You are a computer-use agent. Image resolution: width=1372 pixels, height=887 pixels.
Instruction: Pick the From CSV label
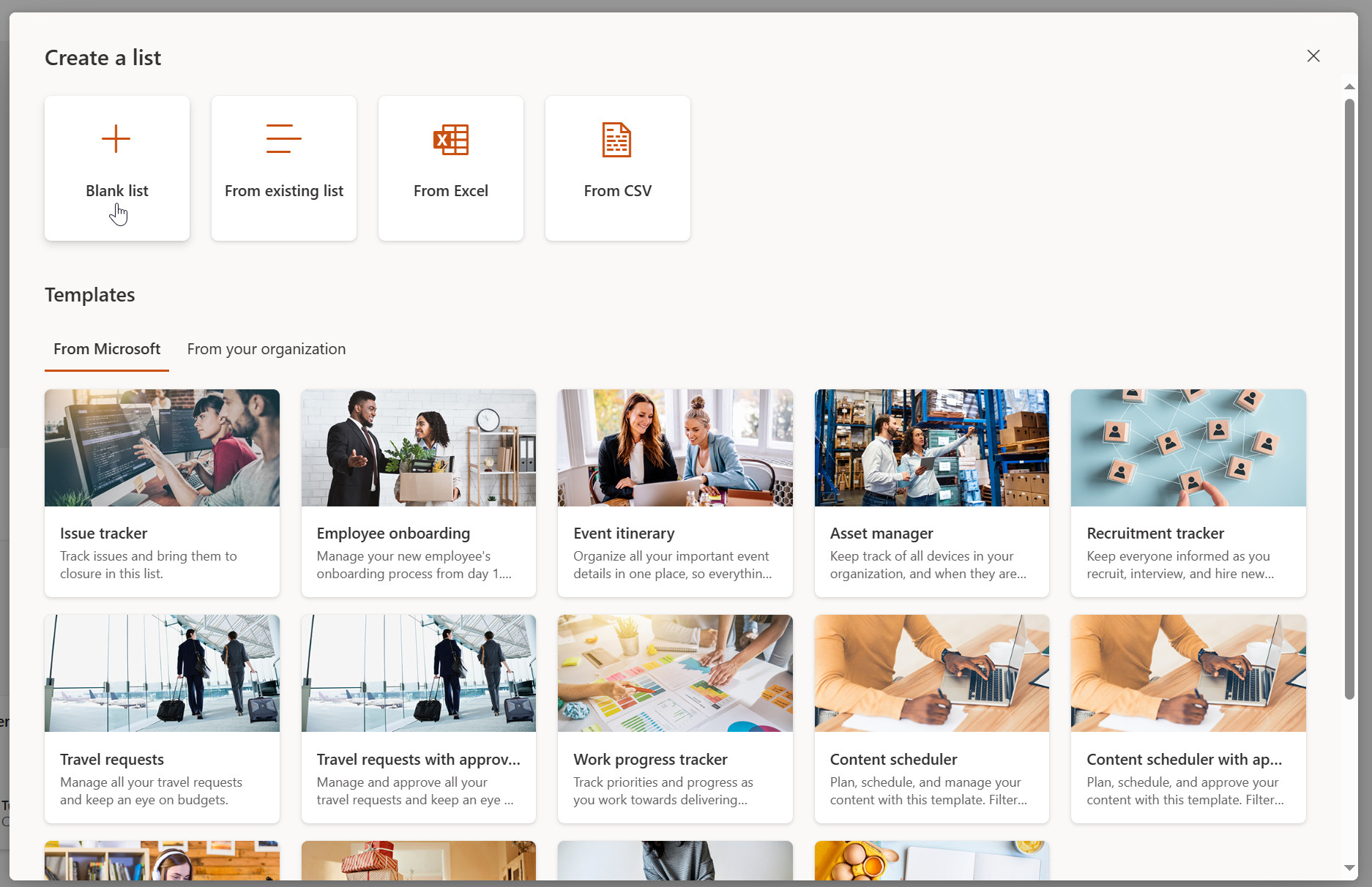pos(618,191)
